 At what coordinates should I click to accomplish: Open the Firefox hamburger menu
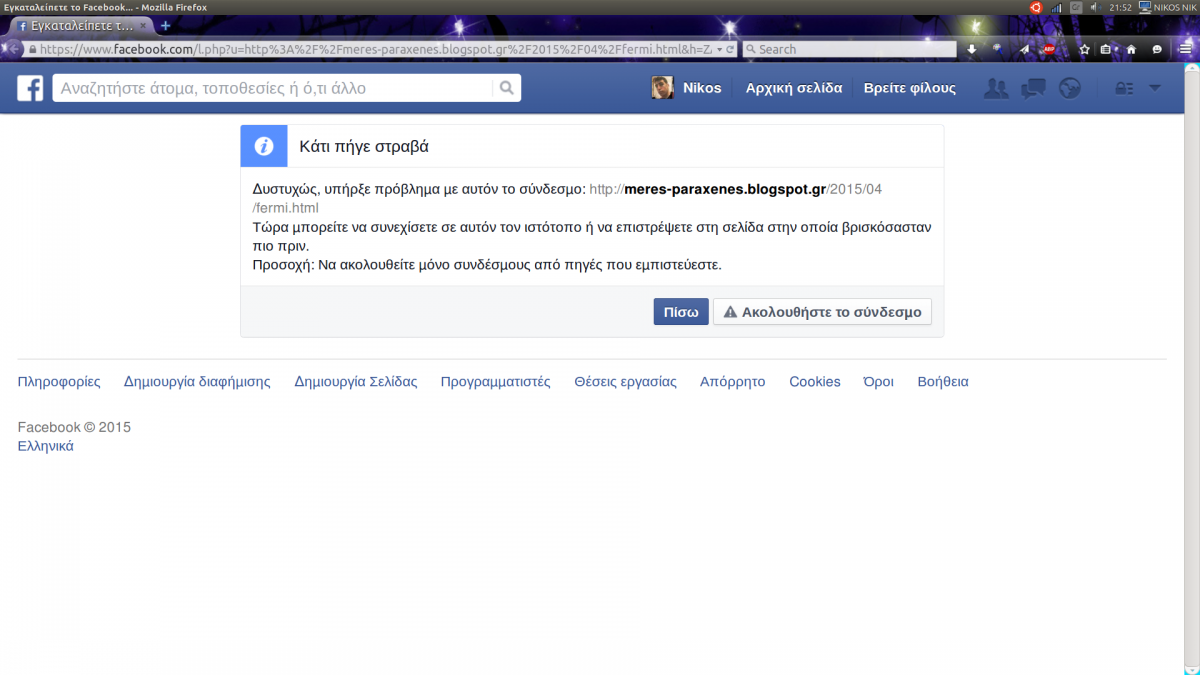point(1184,49)
